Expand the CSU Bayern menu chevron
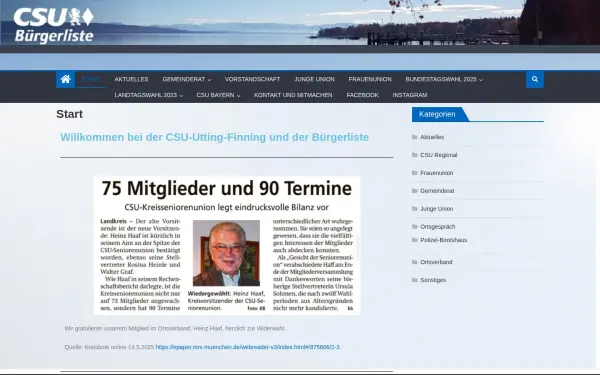Screen dimensions: 600x375 238,96
